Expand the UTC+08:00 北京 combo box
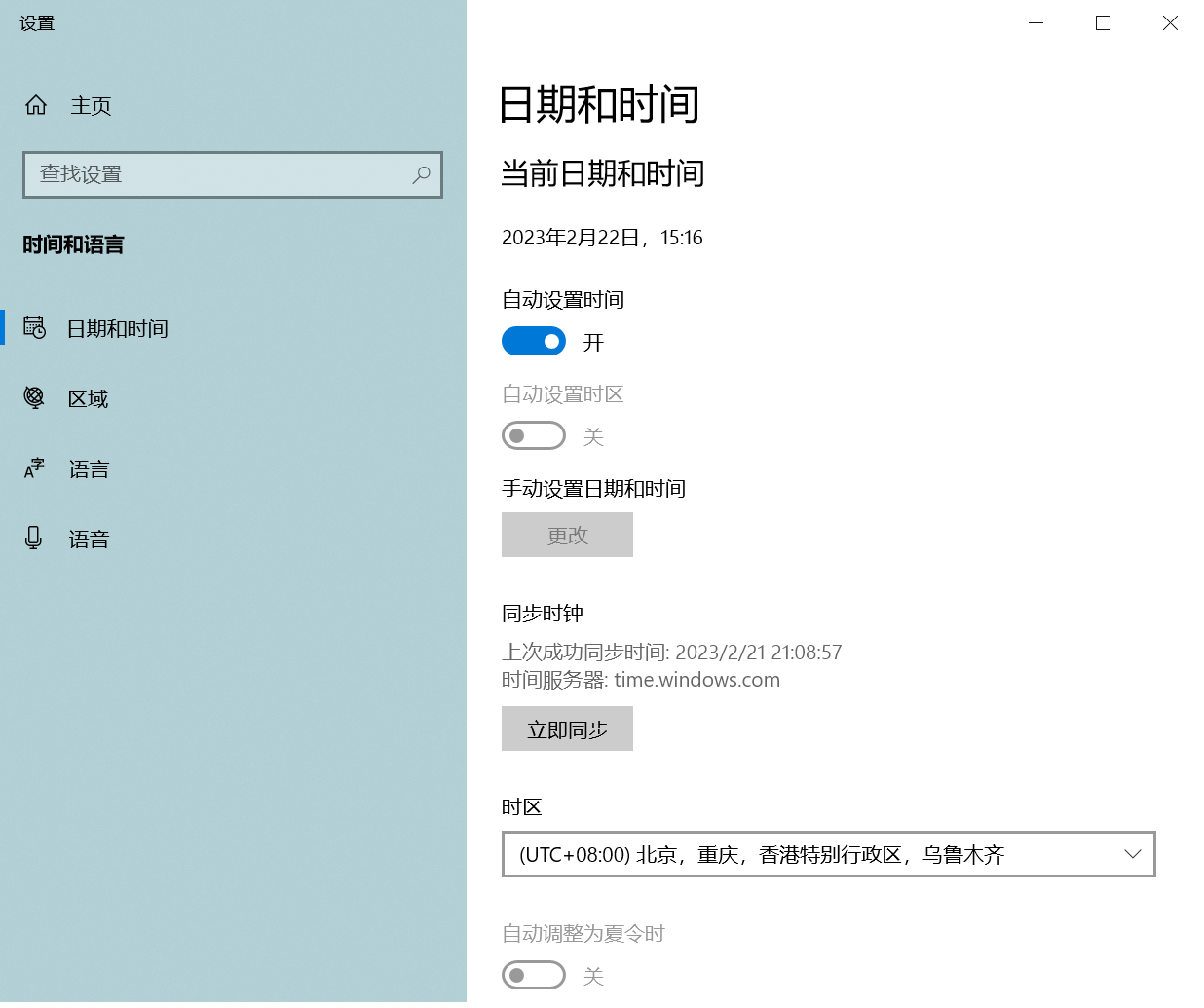1204x1008 pixels. (828, 854)
